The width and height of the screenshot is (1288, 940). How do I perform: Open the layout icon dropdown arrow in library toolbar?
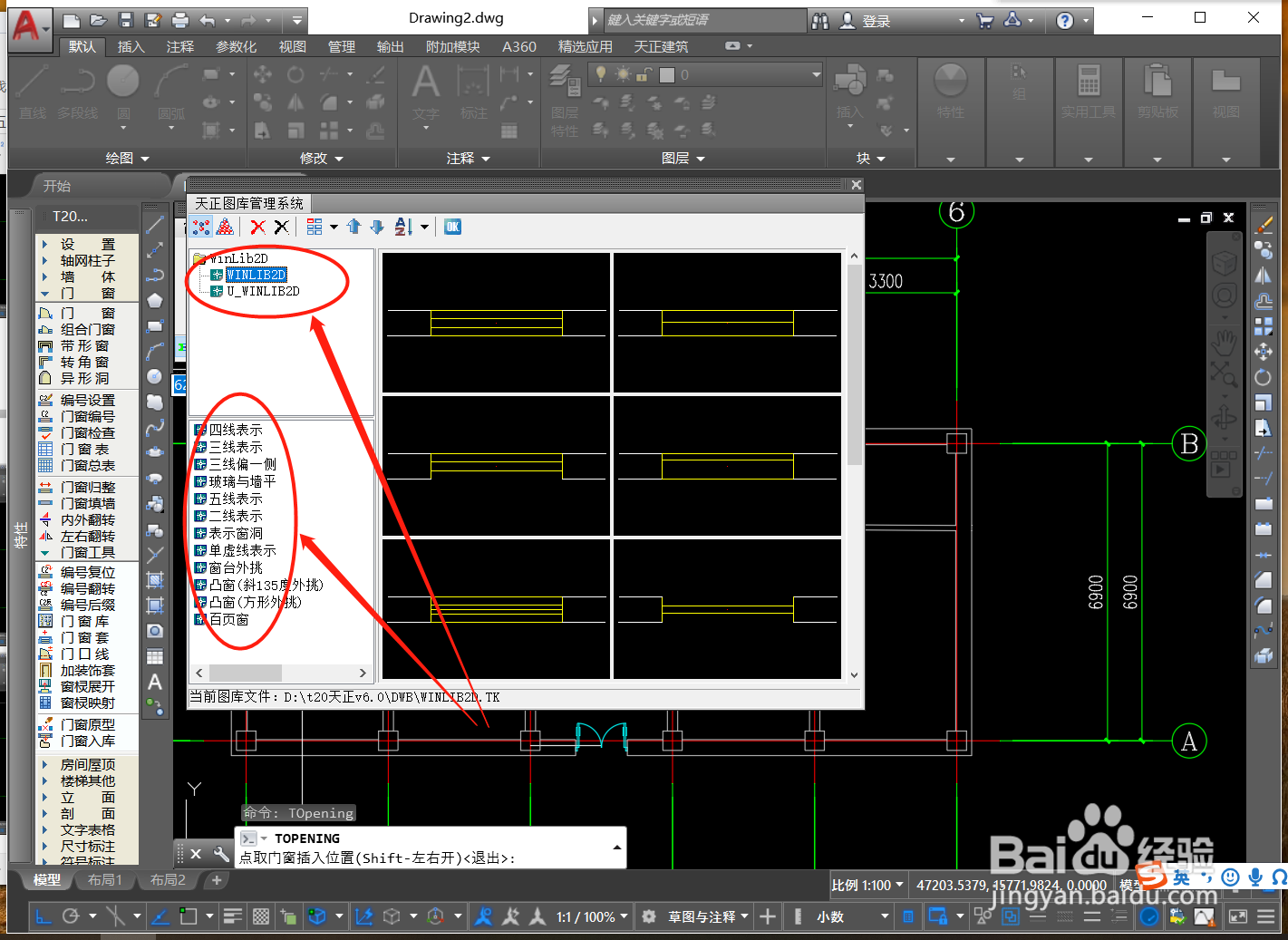click(334, 227)
